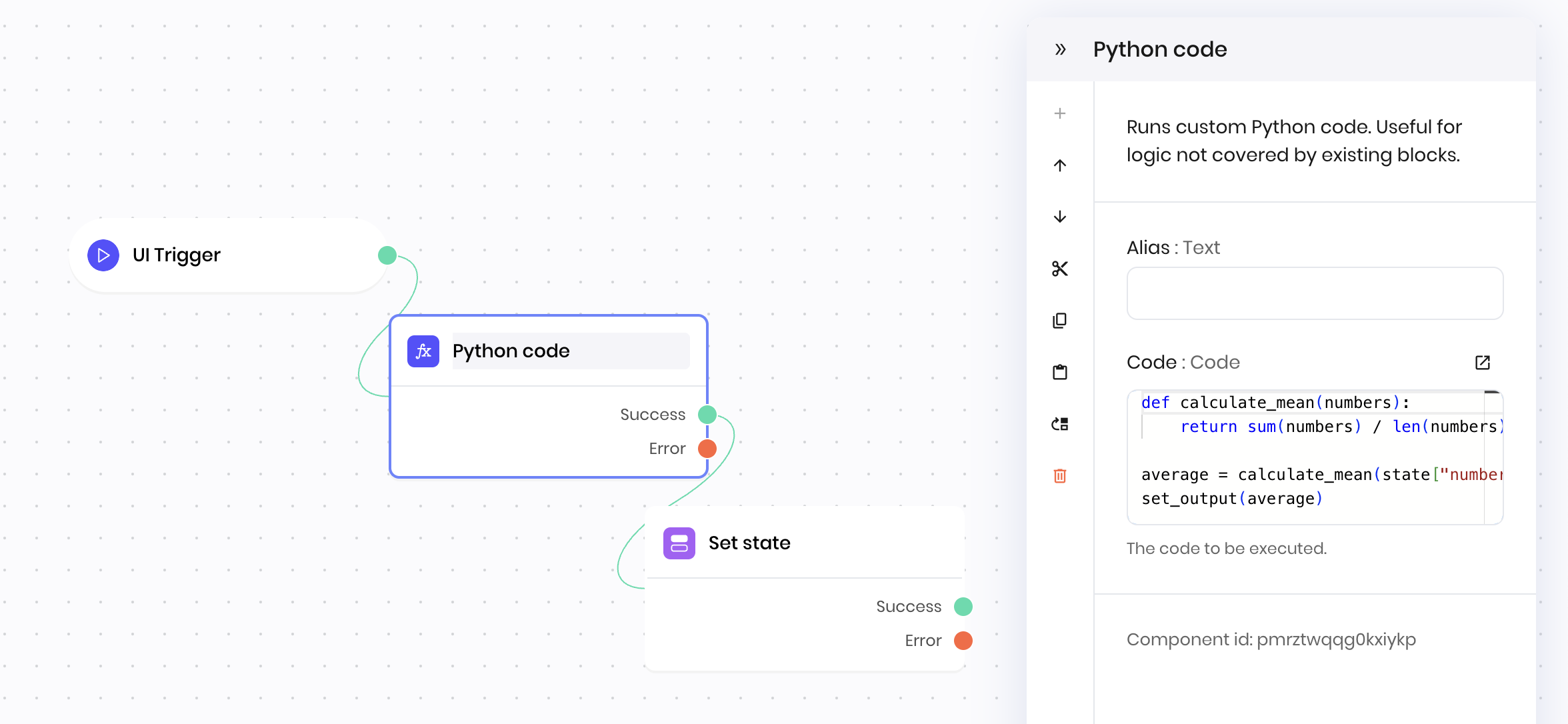The image size is (1568, 724).
Task: Click the Set state purple icon
Action: click(x=679, y=543)
